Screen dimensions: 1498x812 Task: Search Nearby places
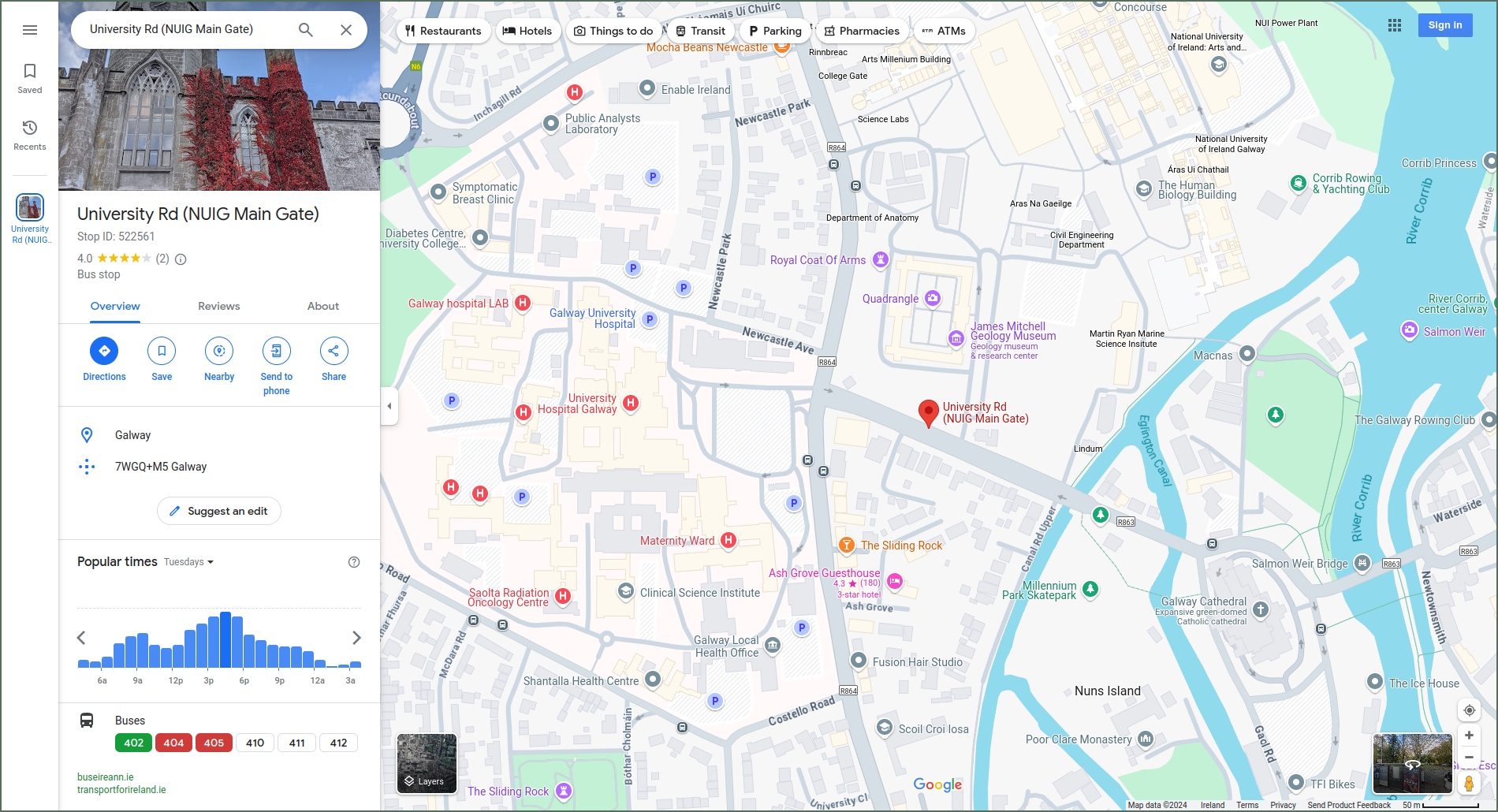(219, 351)
